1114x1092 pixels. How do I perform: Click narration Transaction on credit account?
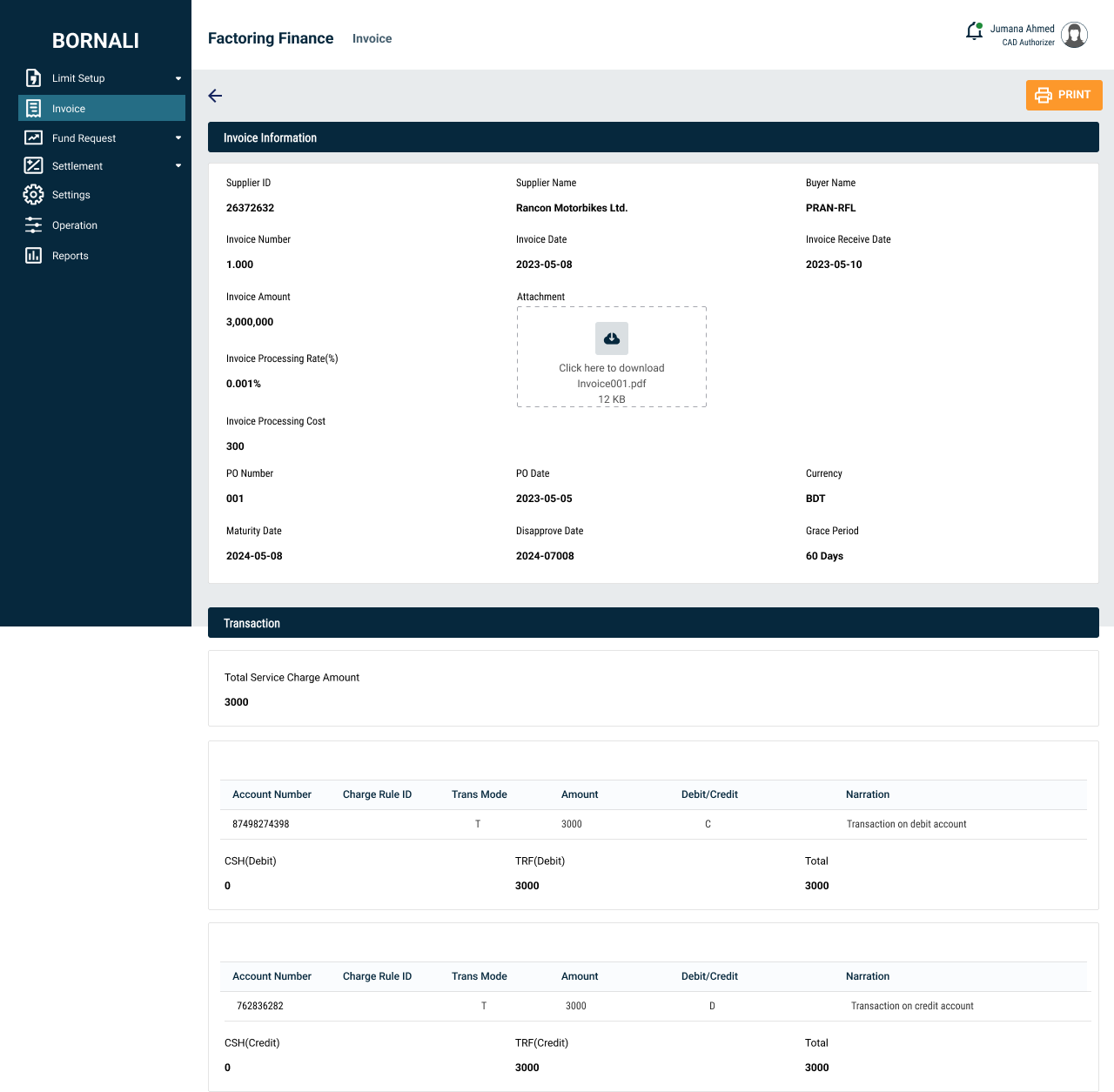912,1006
